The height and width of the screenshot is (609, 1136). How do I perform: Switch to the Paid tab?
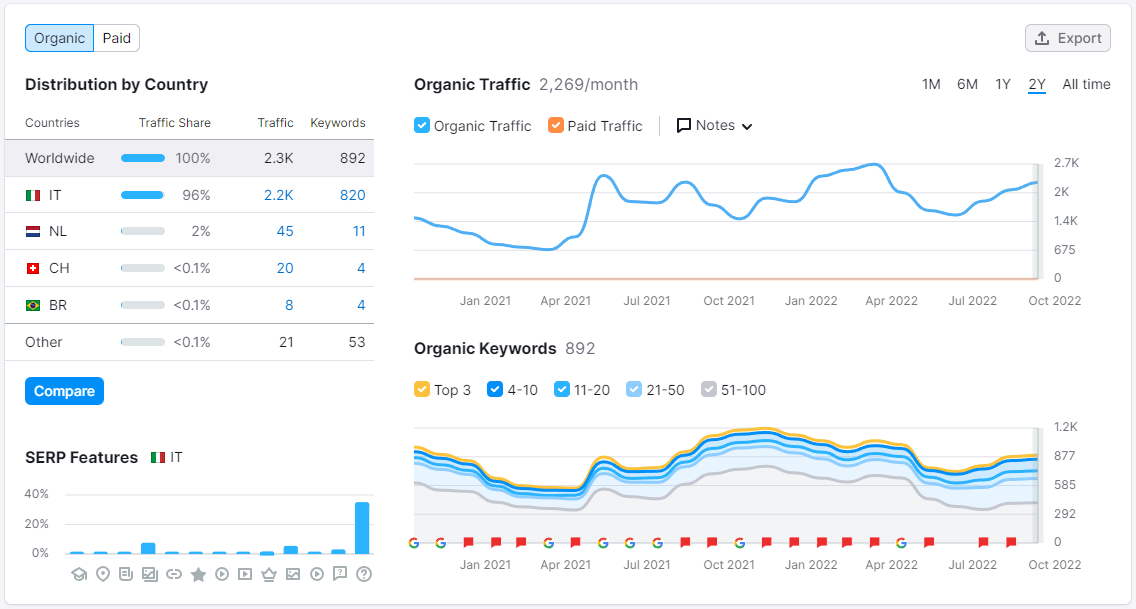coord(117,38)
